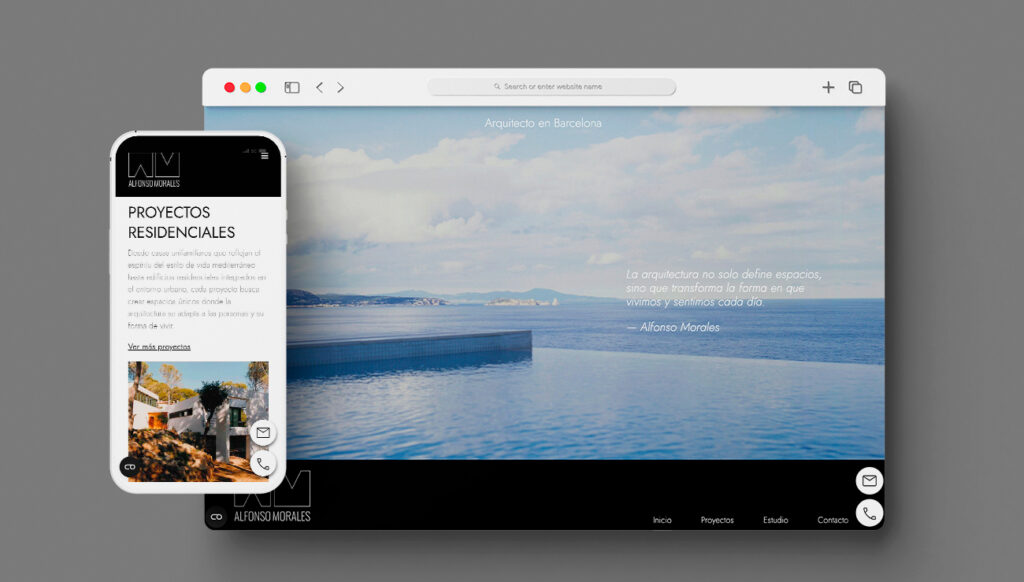
Task: Toggle the mobile hamburger navigation menu
Action: click(264, 156)
